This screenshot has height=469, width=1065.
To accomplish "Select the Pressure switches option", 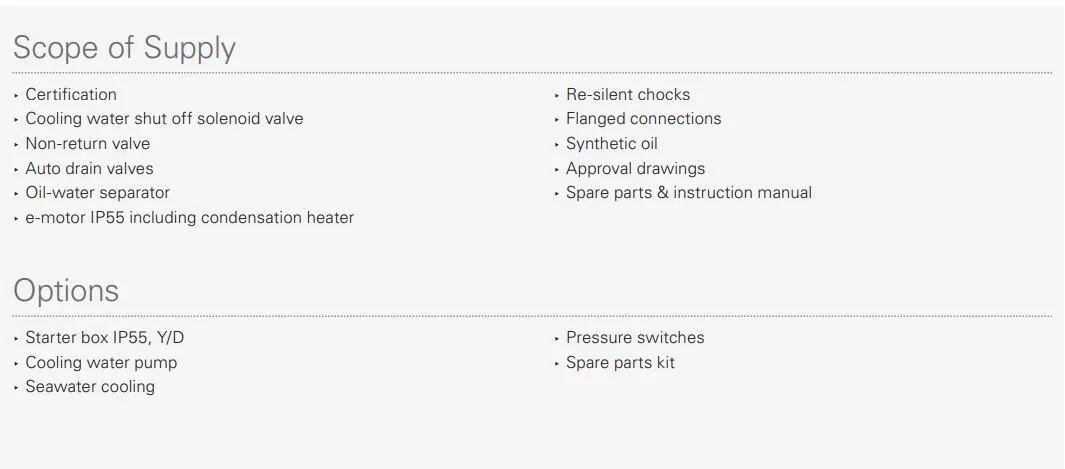I will (x=635, y=337).
